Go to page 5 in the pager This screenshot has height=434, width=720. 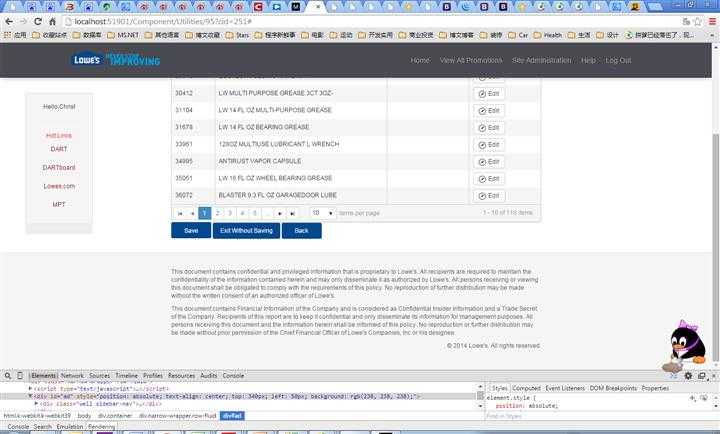point(254,213)
